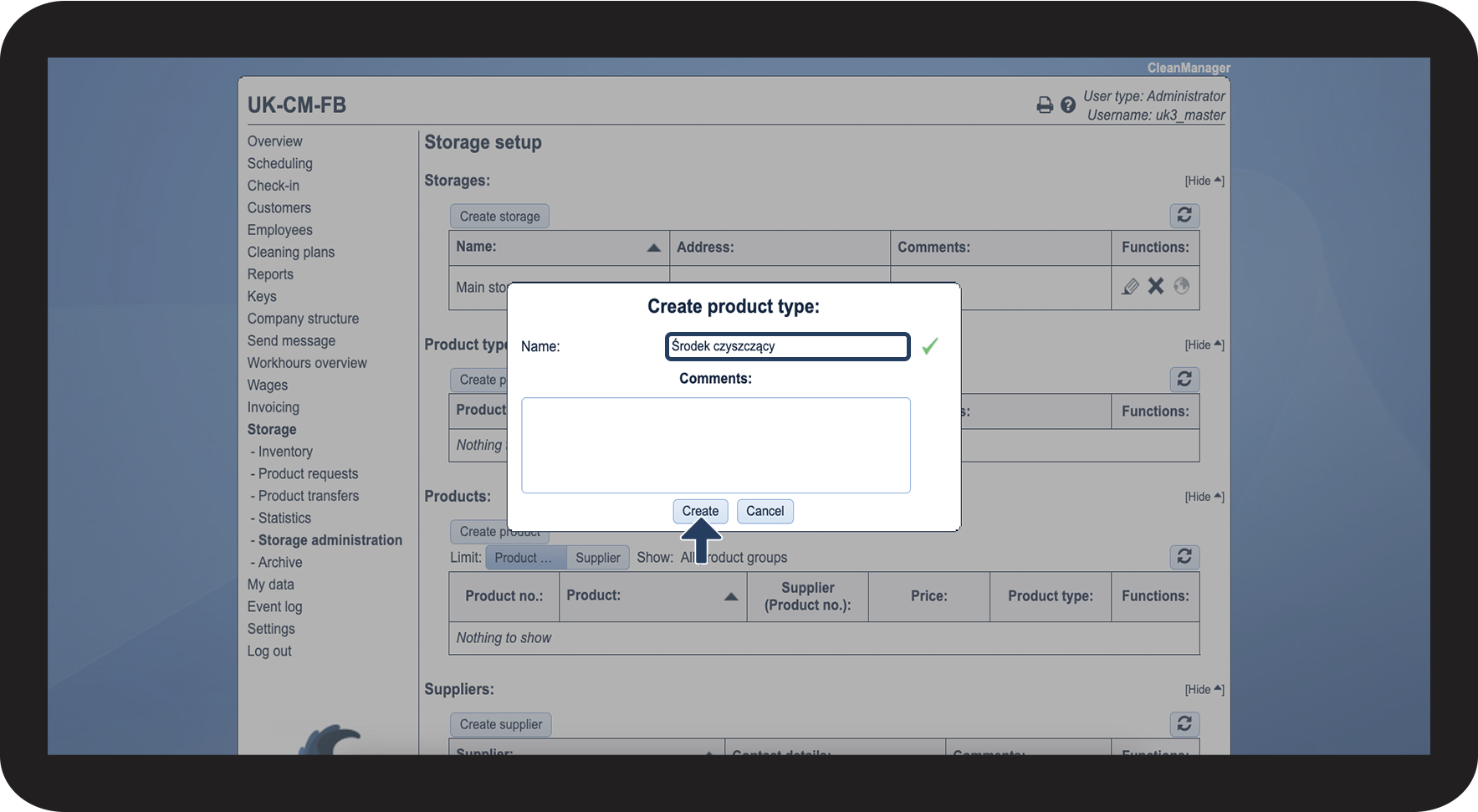Delete Main storage with the X icon

[x=1156, y=286]
